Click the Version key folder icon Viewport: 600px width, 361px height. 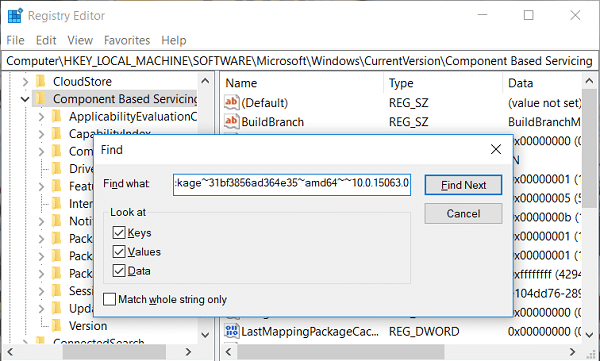[x=57, y=326]
